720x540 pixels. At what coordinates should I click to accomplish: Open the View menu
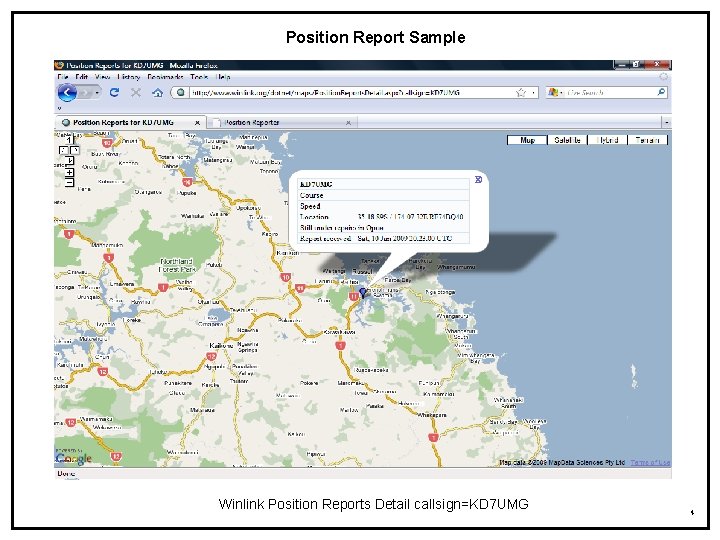click(102, 77)
